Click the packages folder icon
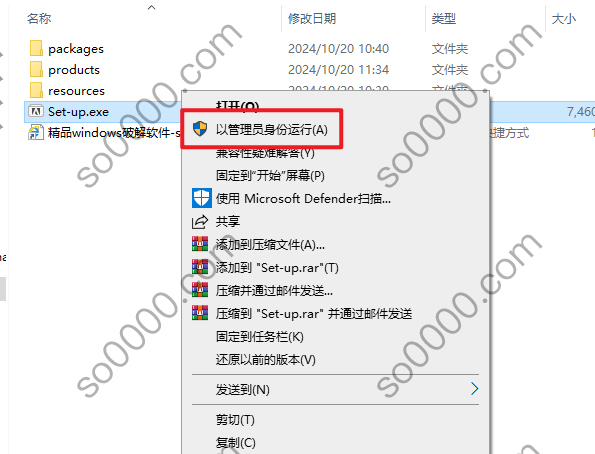This screenshot has width=595, height=454. click(x=36, y=49)
